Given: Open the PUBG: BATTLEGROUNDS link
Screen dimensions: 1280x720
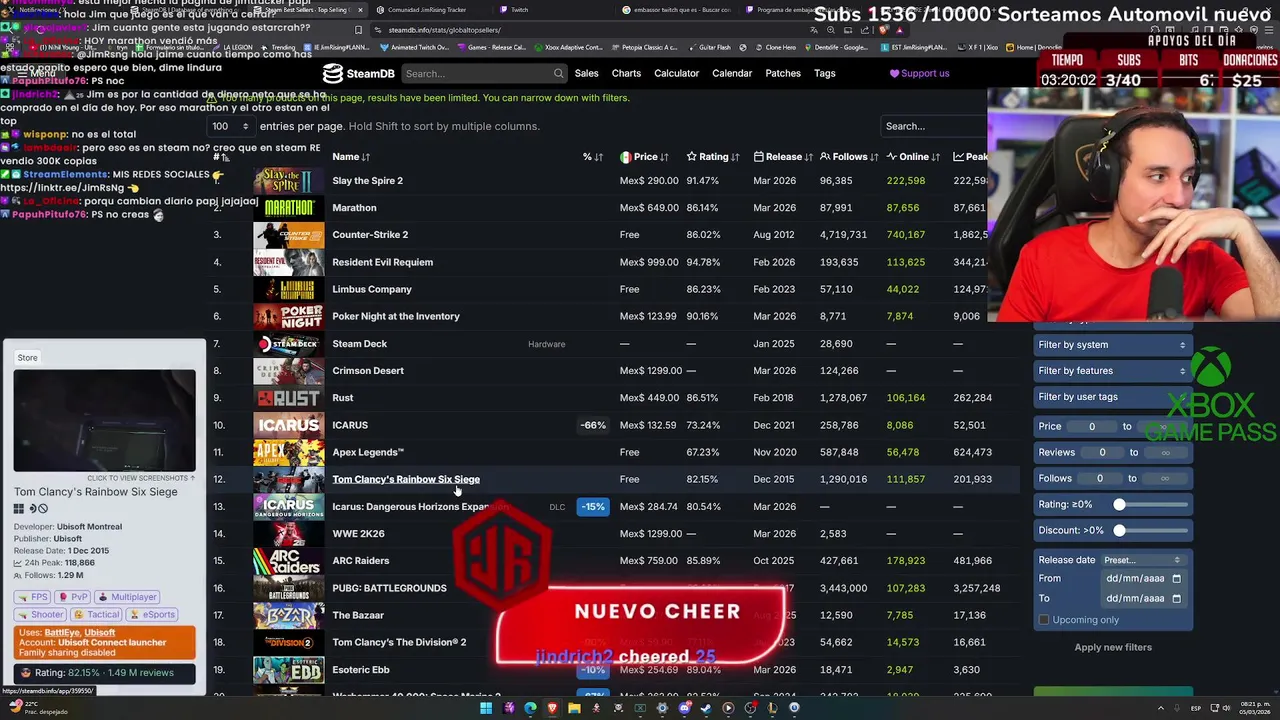Looking at the screenshot, I should click(x=389, y=588).
